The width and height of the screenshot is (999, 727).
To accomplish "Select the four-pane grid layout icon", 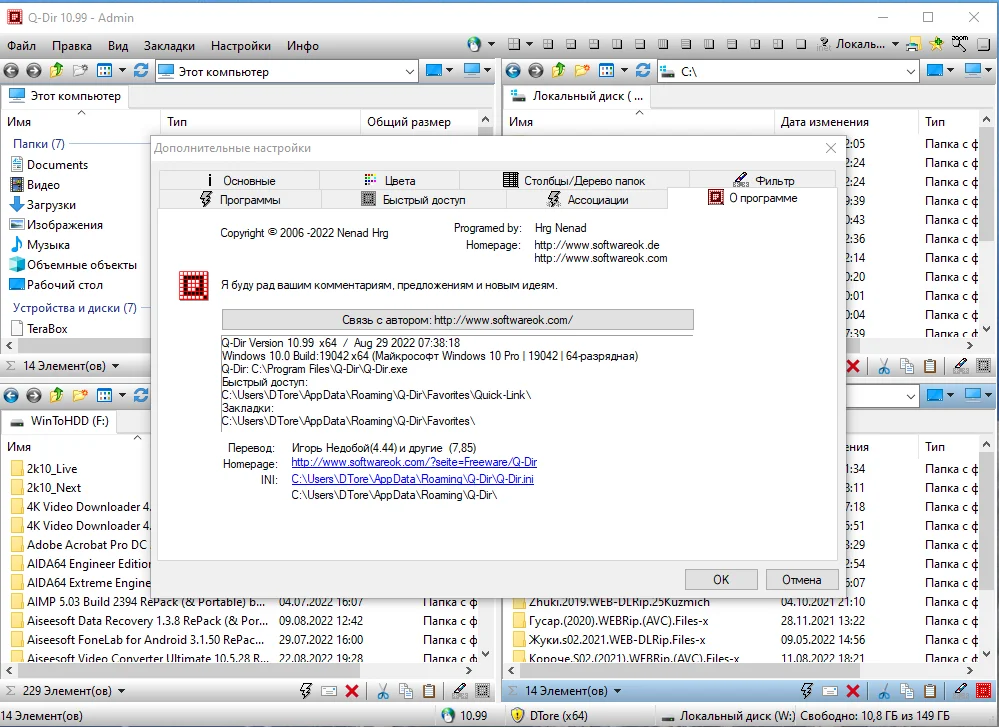I will pos(514,44).
